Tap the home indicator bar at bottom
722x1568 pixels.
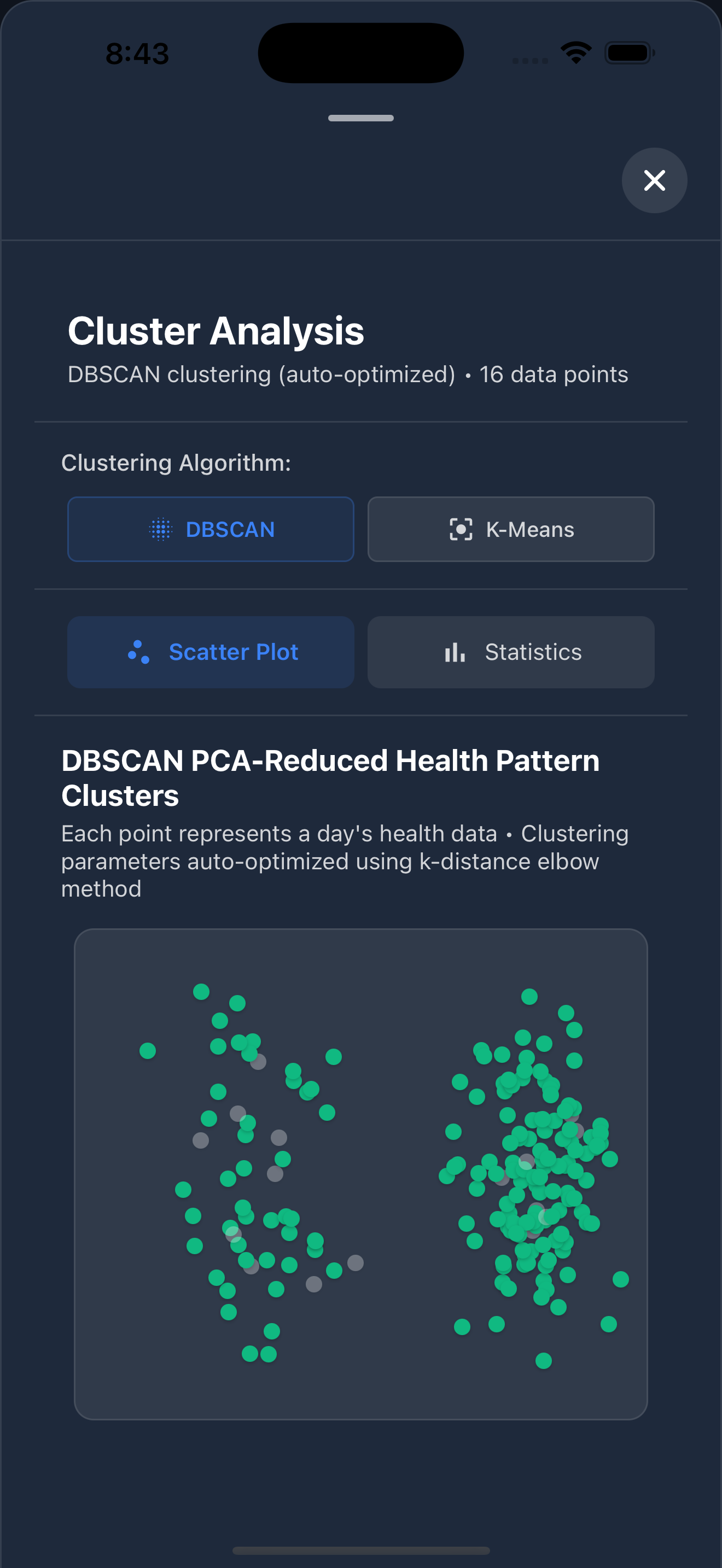tap(361, 1551)
